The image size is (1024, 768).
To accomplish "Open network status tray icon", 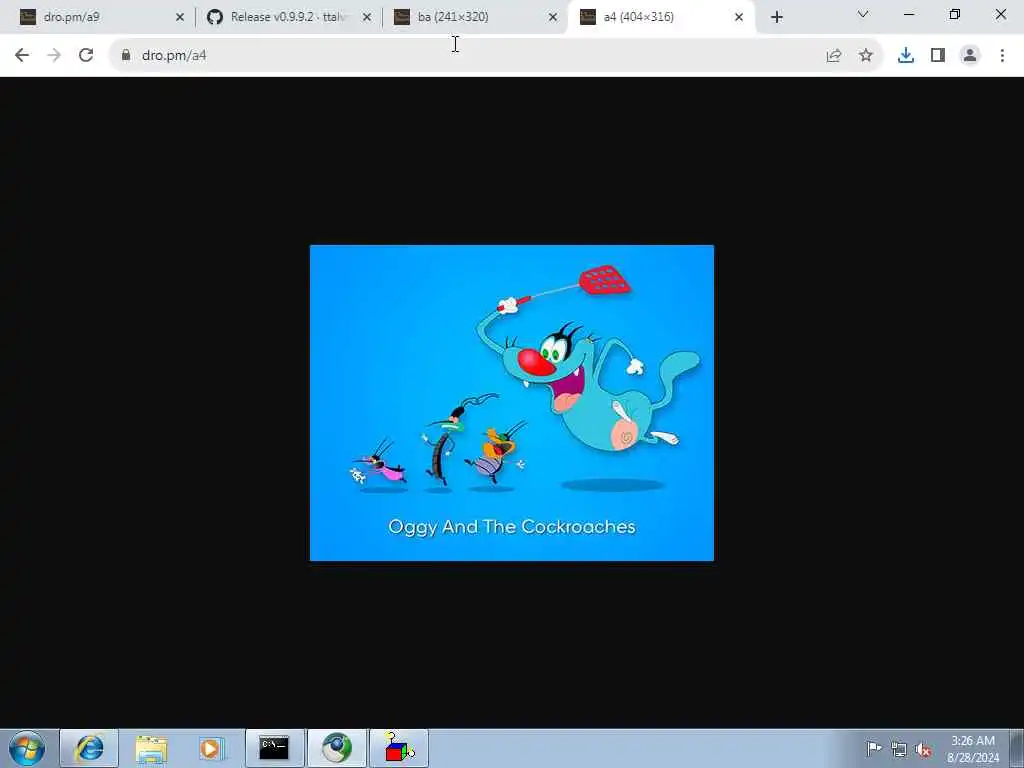I will click(899, 749).
